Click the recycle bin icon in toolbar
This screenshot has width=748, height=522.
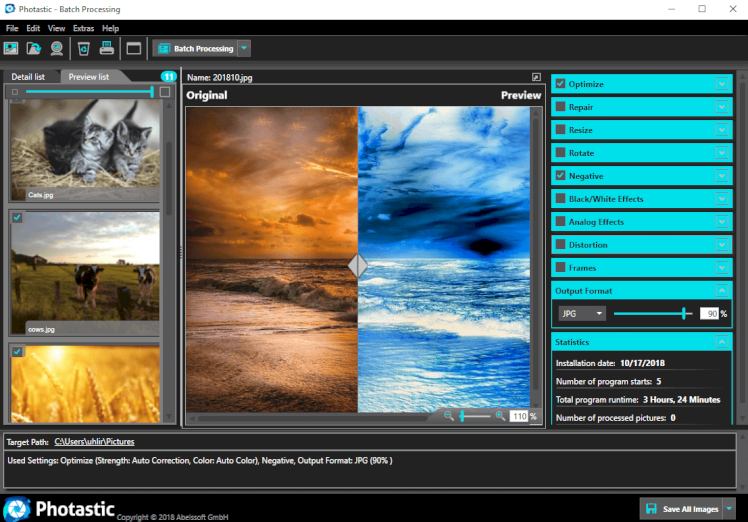click(84, 48)
